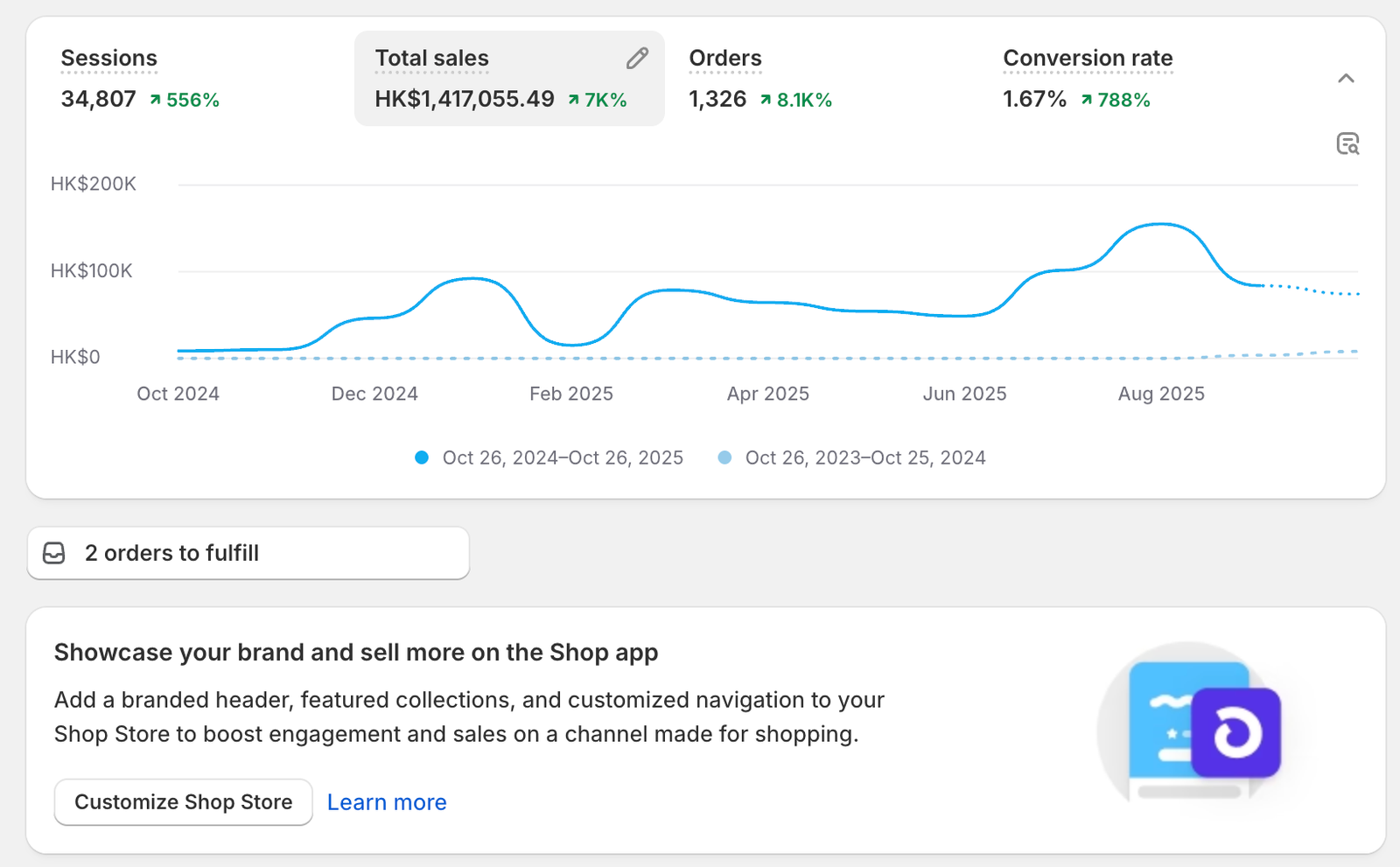This screenshot has width=1400, height=867.
Task: Open the Learn more link
Action: point(387,801)
